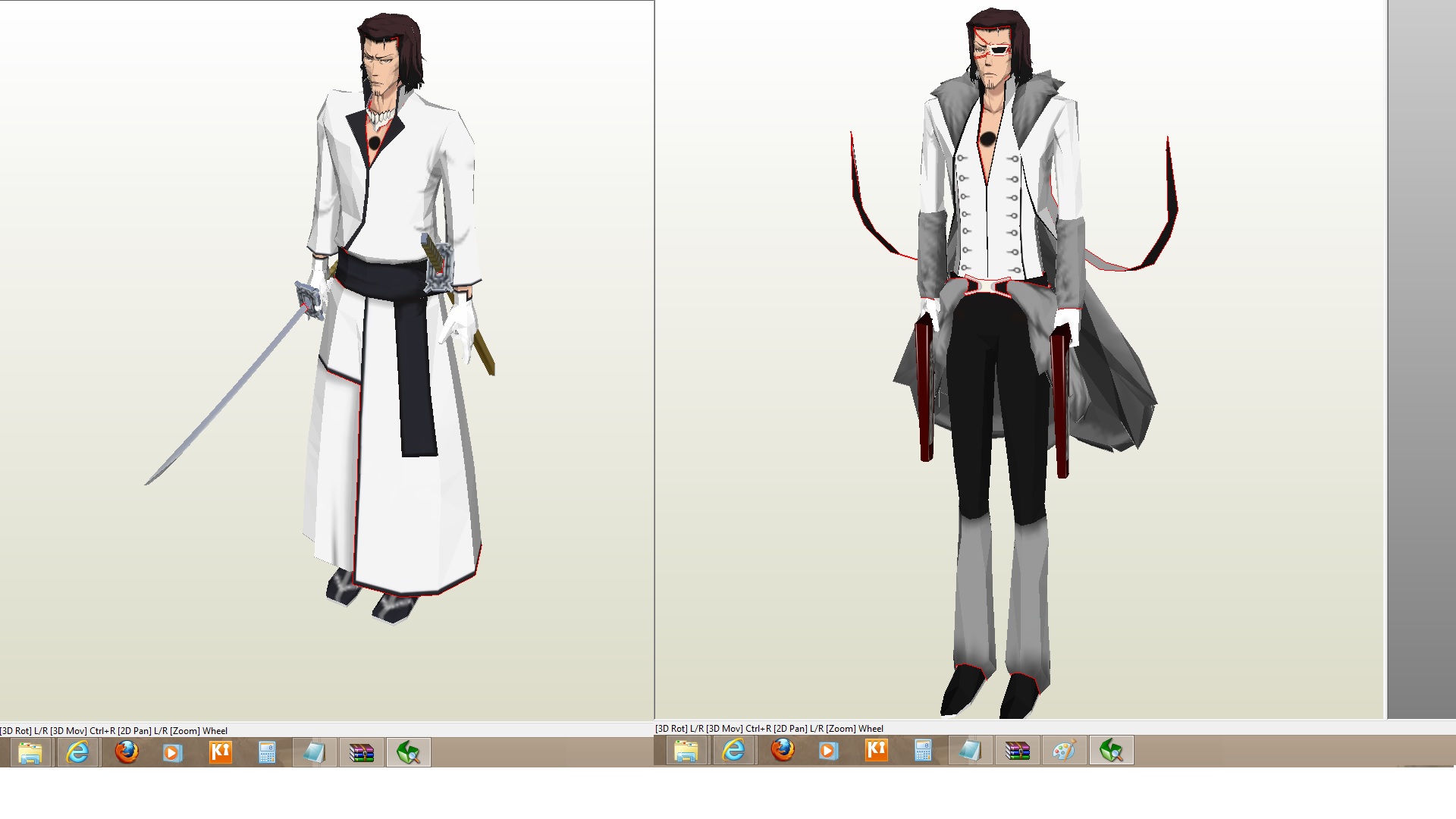Screen dimensions: 1456x819
Task: Launch Firefox from the right-hand taskbar
Action: point(783,751)
